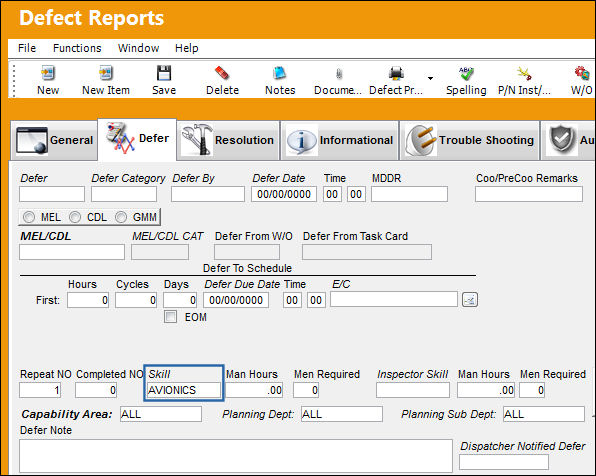Click the Defer Note text area
Screen dimensions: 596x476
pos(236,456)
